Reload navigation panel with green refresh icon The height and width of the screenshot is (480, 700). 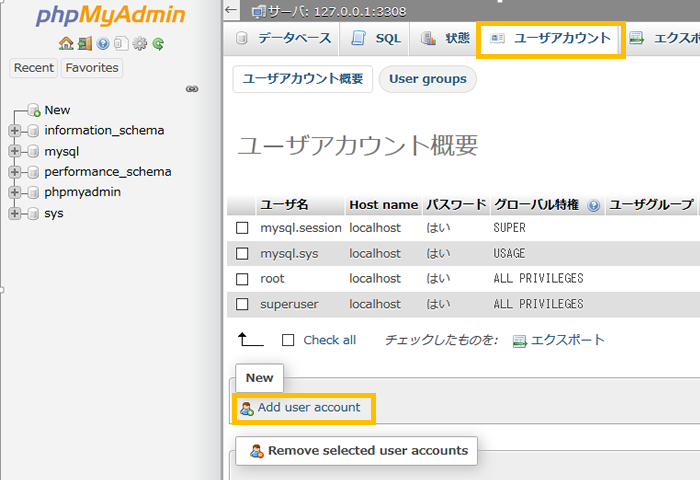pyautogui.click(x=158, y=44)
